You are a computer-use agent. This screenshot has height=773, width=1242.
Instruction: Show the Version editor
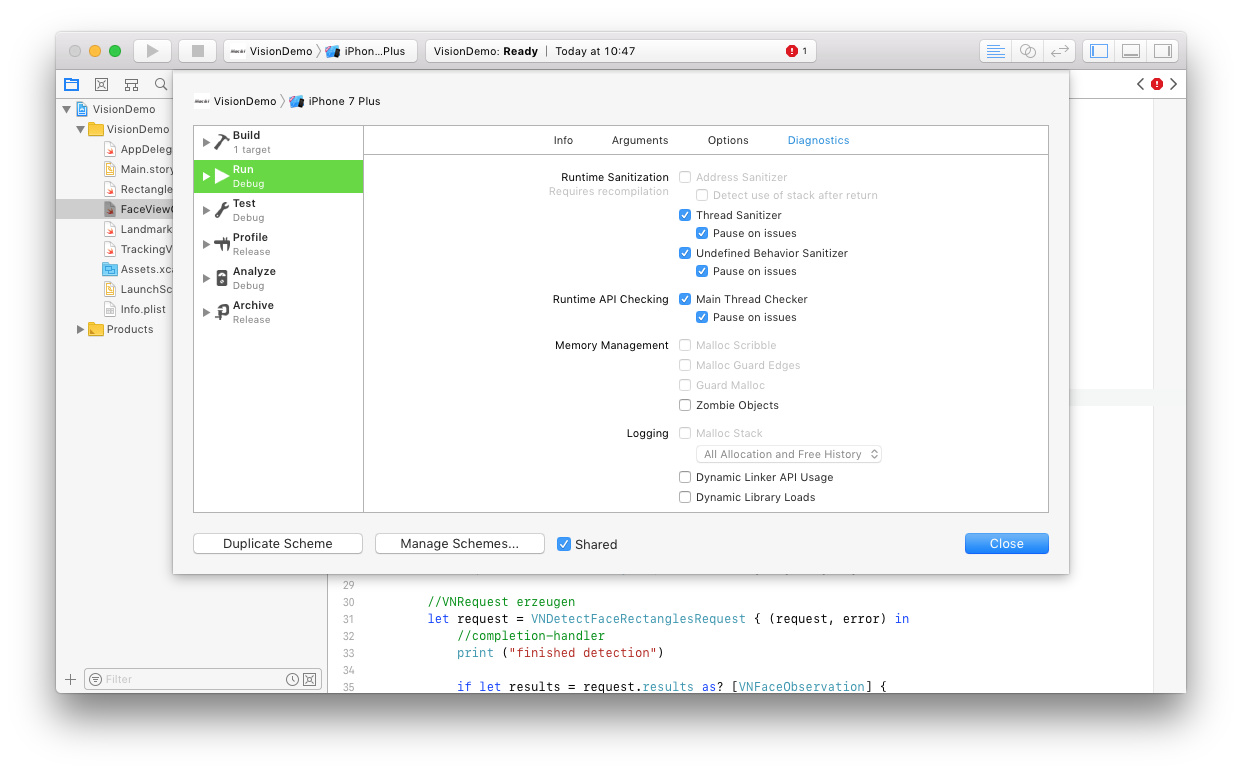pyautogui.click(x=1059, y=51)
